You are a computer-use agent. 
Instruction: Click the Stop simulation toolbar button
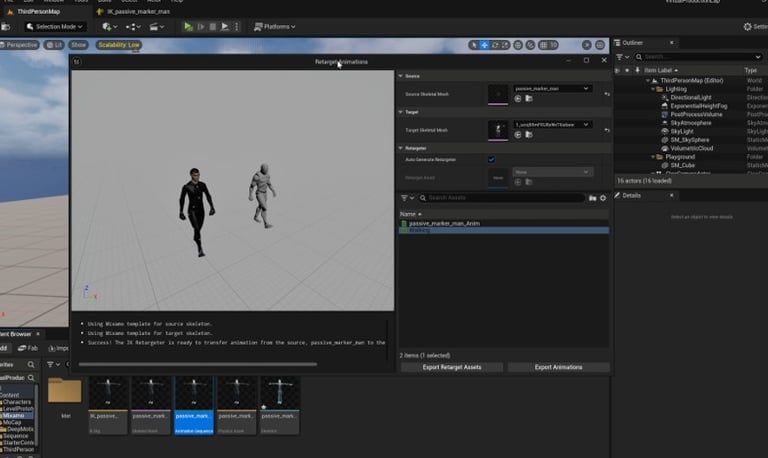[x=213, y=26]
